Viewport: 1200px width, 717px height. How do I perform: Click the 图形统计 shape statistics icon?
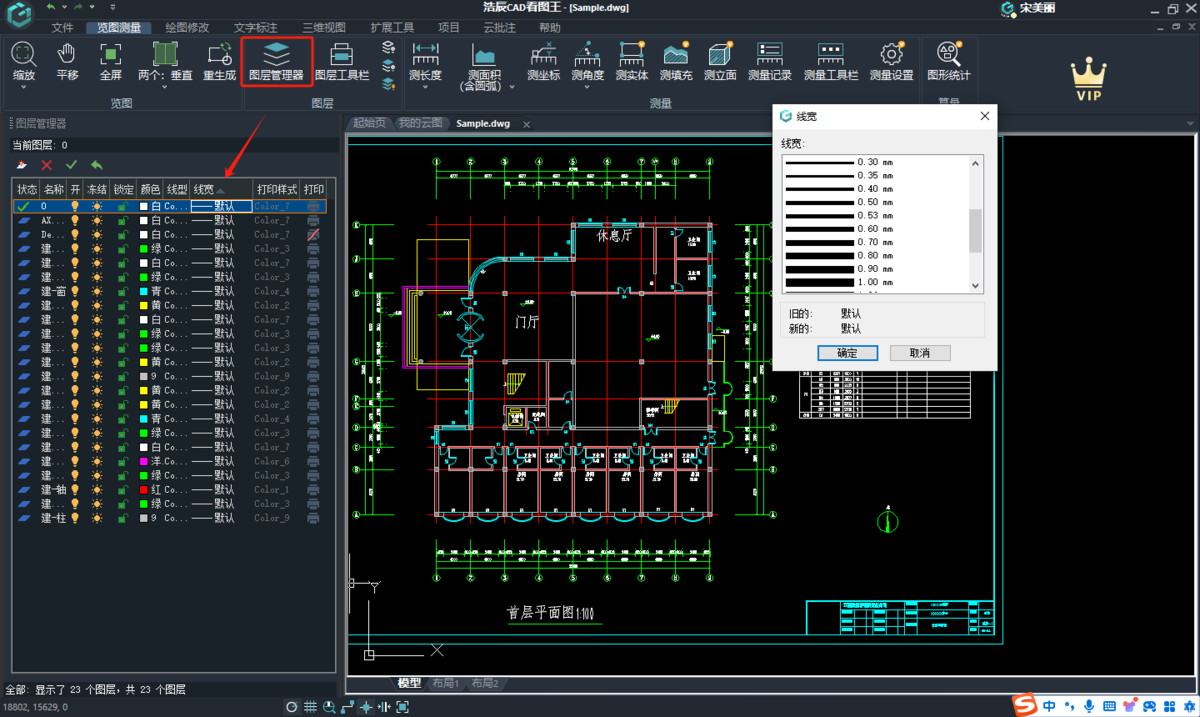[x=948, y=60]
